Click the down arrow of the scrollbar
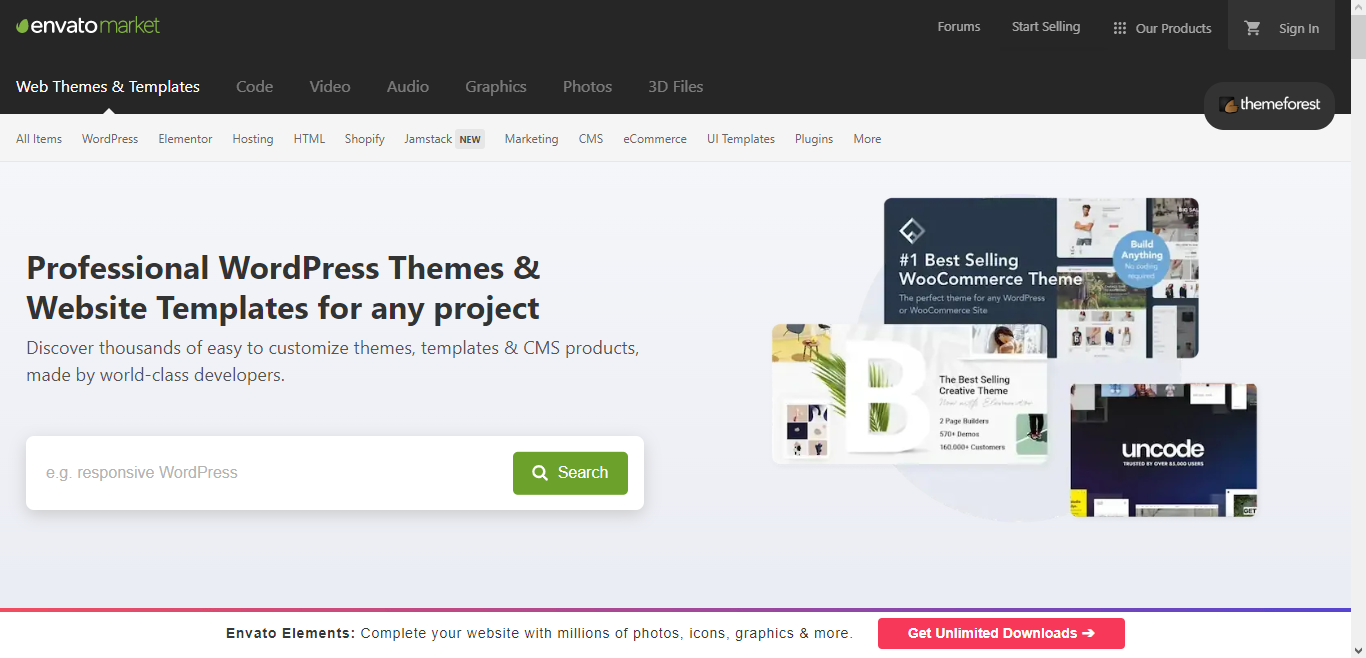 (1358, 651)
